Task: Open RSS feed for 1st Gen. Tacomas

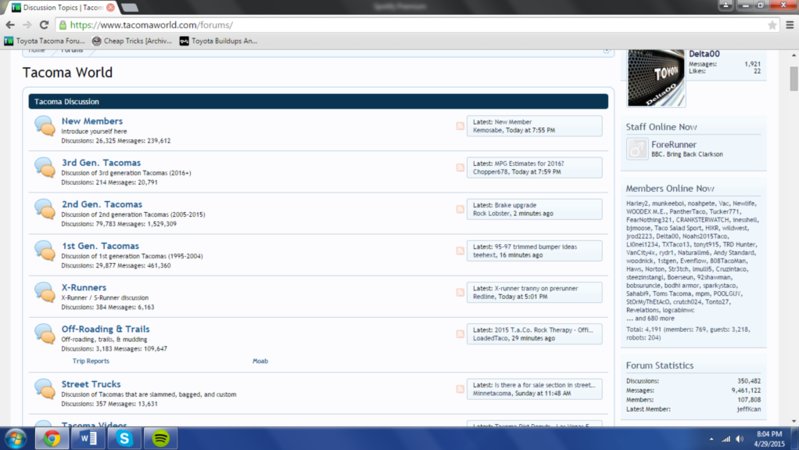Action: pos(460,251)
